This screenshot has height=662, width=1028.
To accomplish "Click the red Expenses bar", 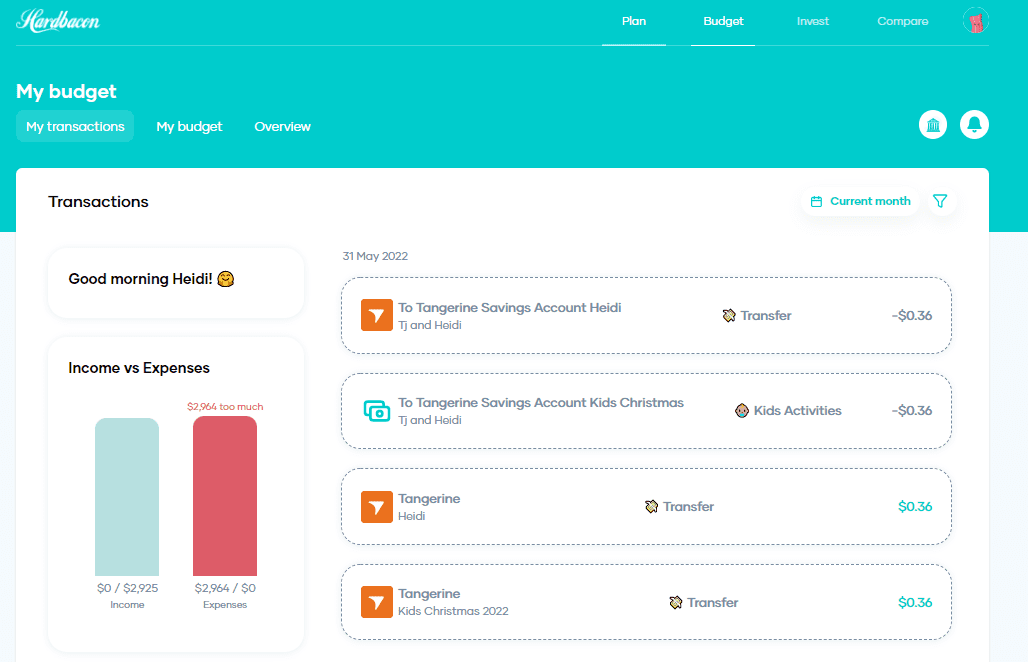I will (x=225, y=496).
